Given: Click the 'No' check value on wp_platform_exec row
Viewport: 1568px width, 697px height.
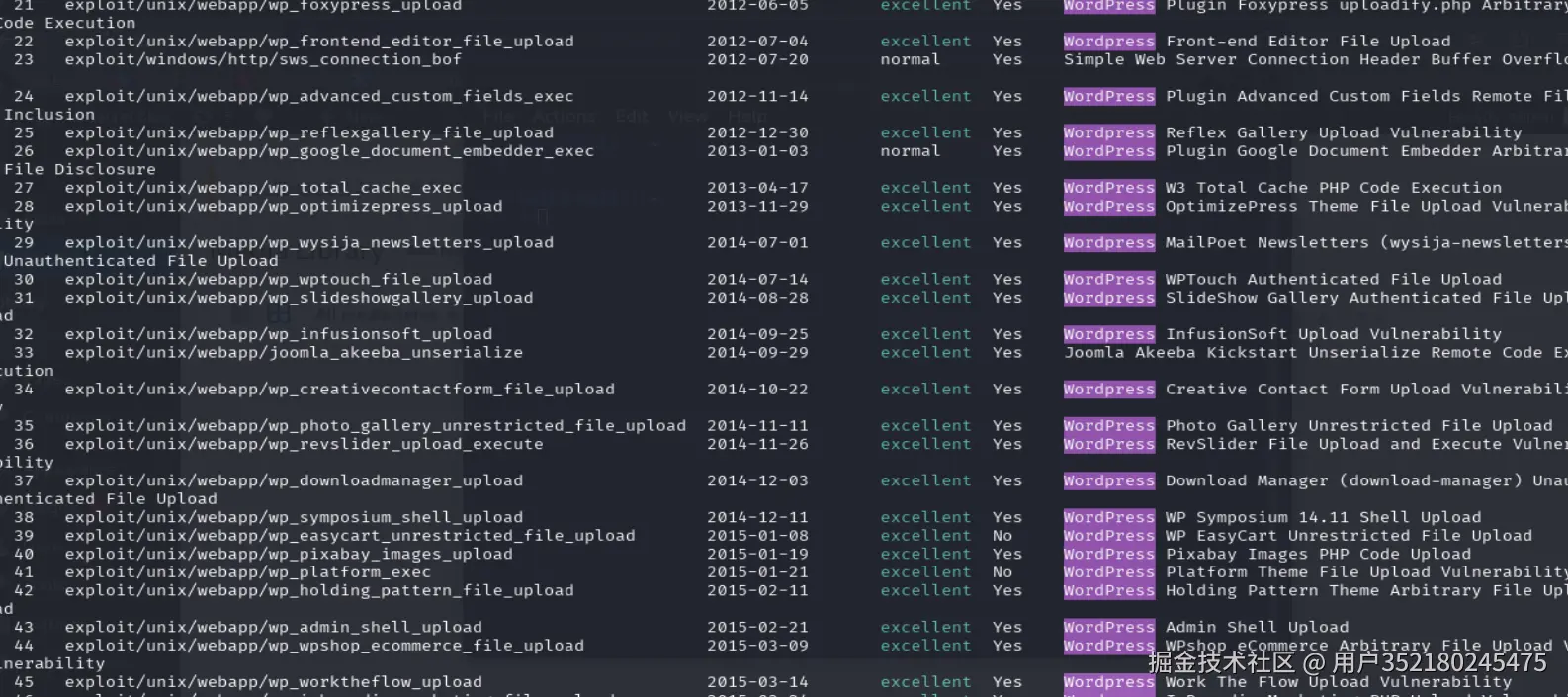Looking at the screenshot, I should [1002, 571].
